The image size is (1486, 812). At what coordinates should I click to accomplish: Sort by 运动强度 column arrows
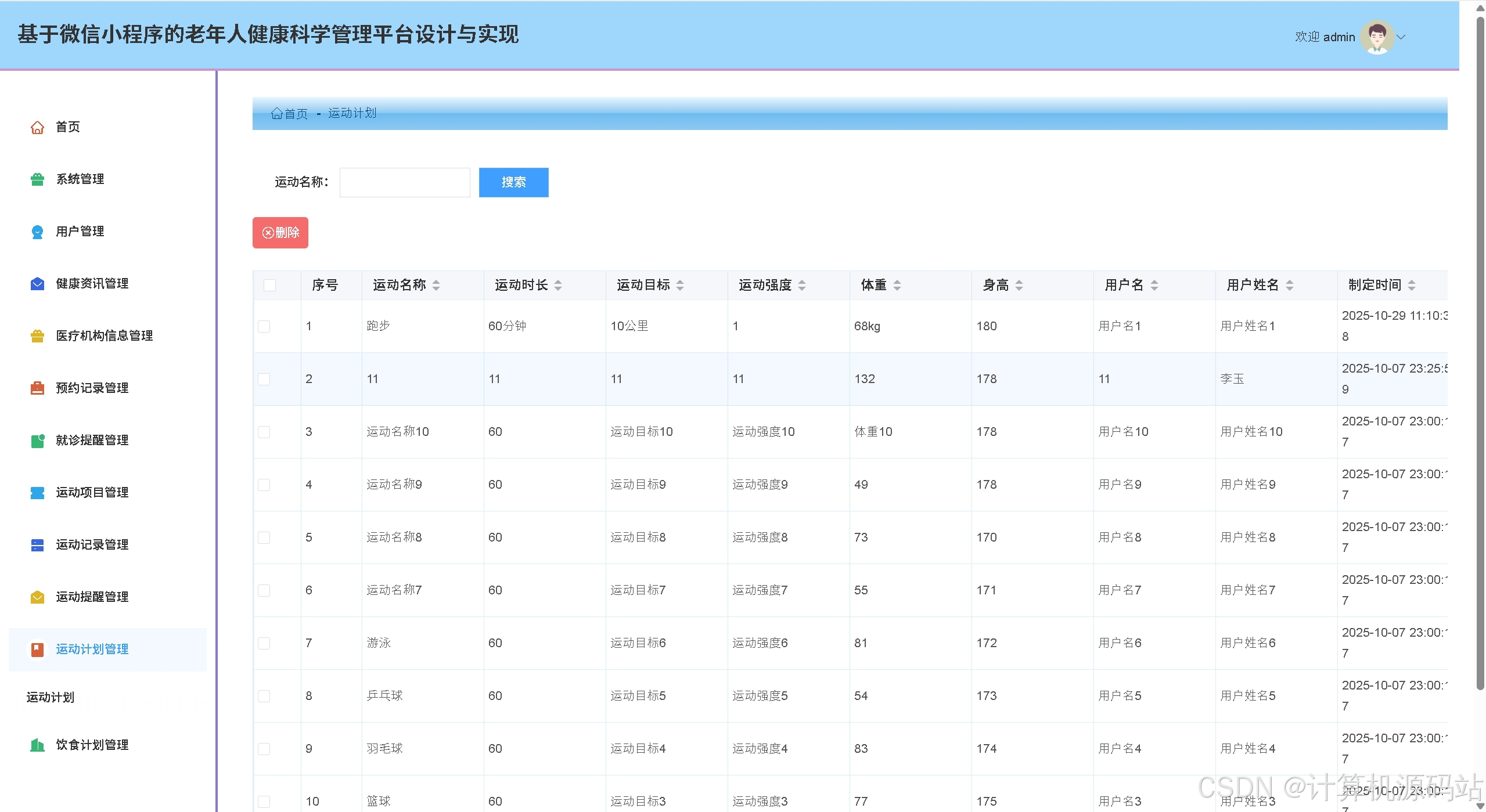point(802,285)
